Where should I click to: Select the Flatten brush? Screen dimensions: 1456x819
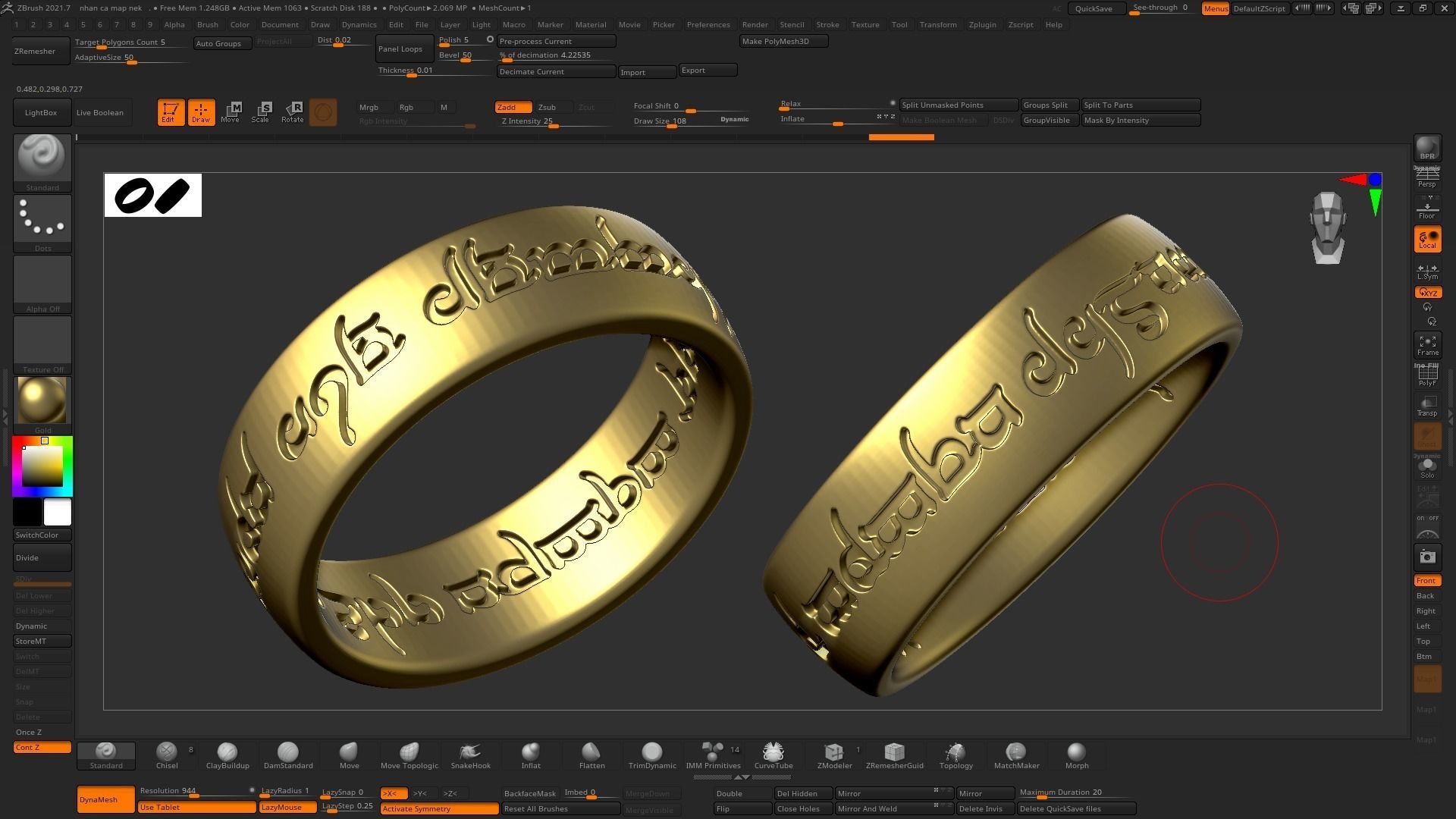591,756
